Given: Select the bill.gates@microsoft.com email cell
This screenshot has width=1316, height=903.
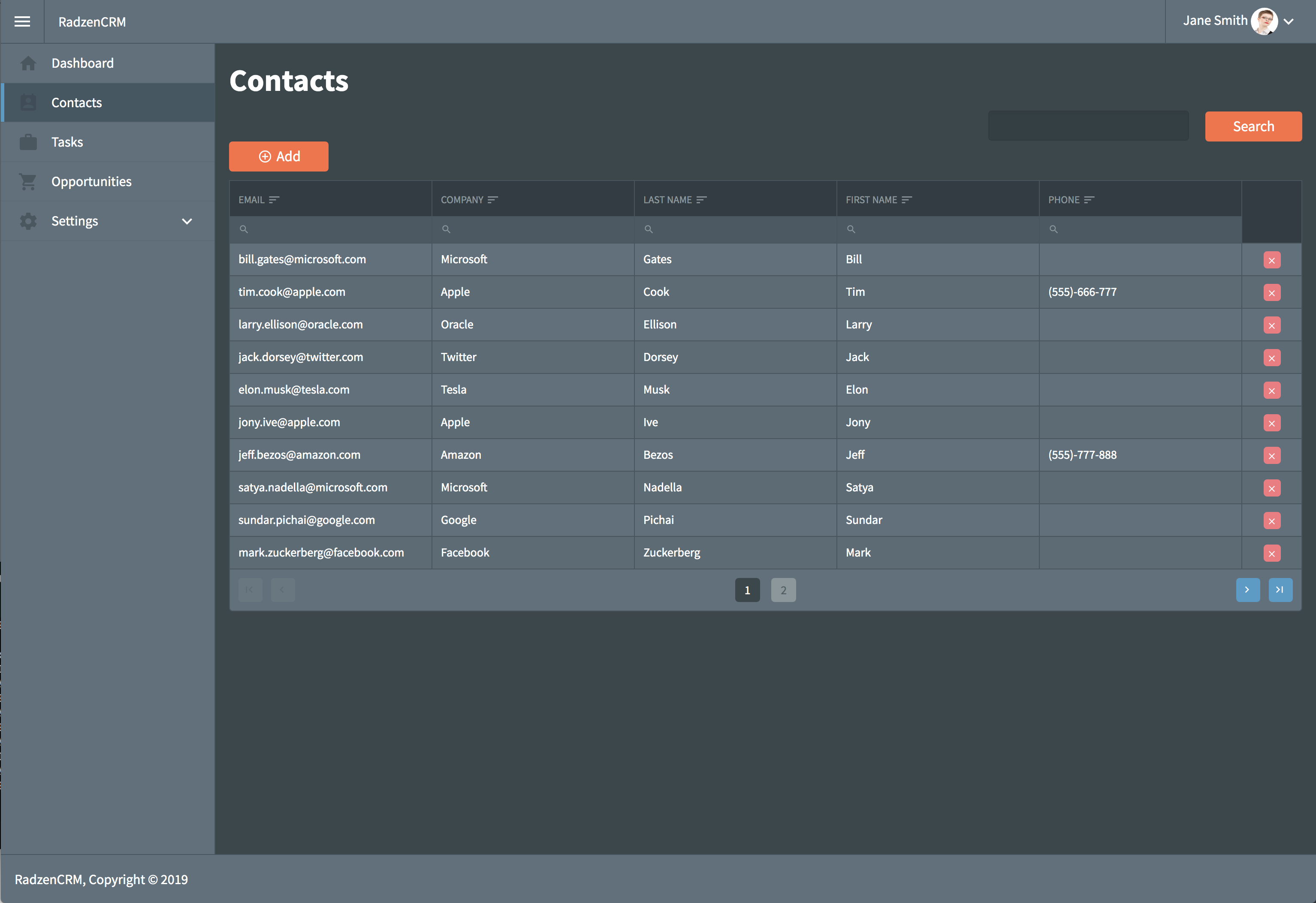Looking at the screenshot, I should pyautogui.click(x=331, y=260).
